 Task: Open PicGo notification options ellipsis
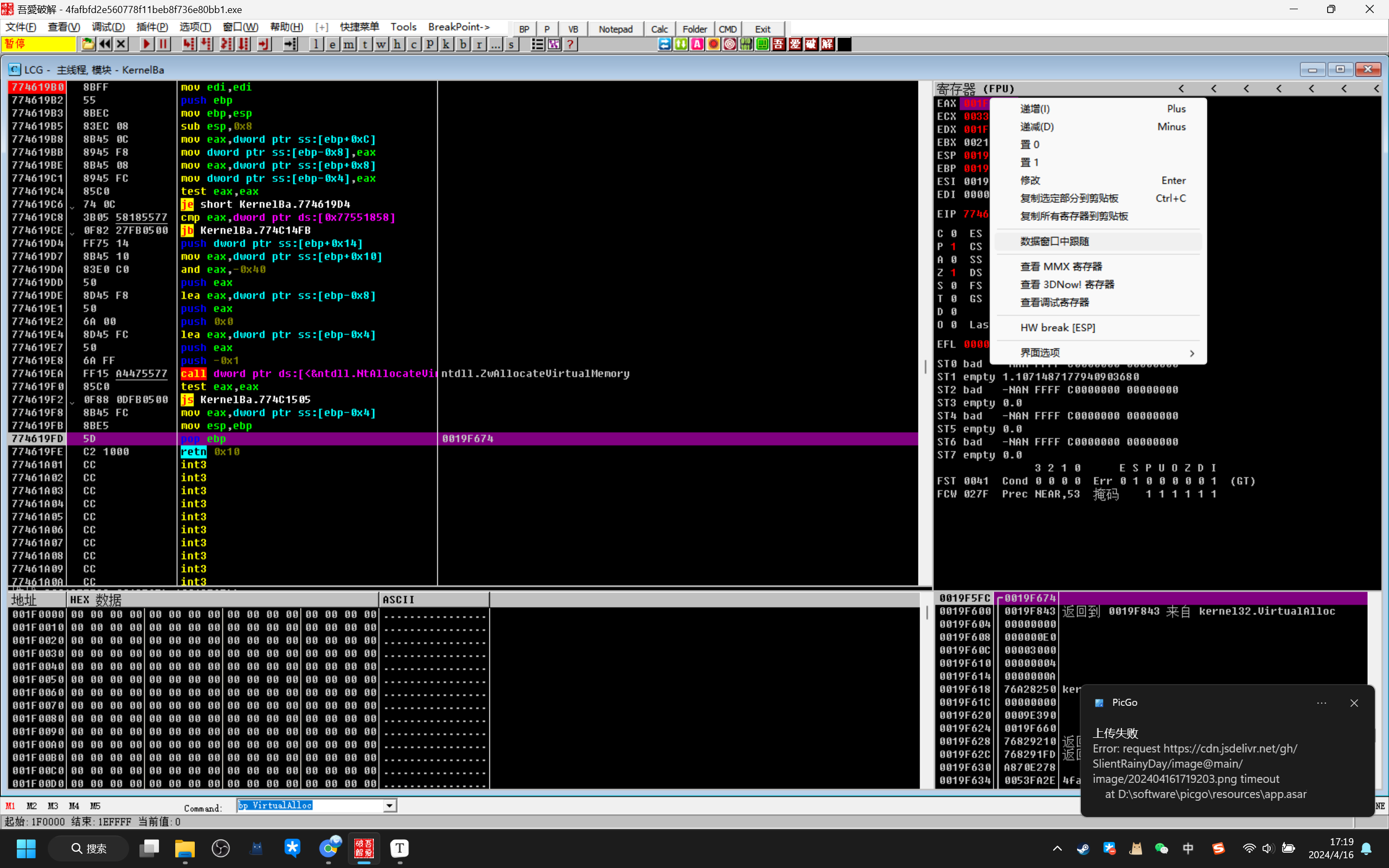pos(1321,703)
